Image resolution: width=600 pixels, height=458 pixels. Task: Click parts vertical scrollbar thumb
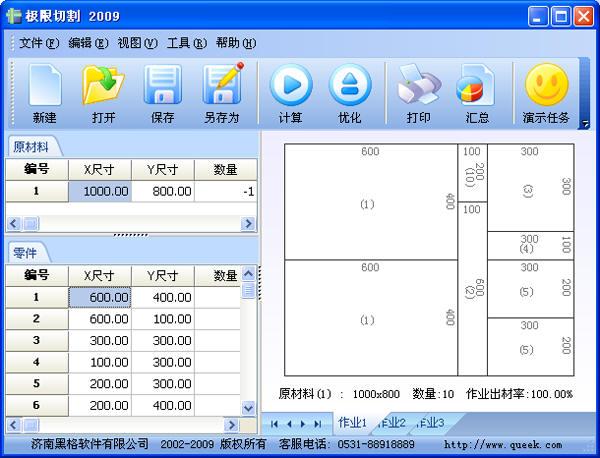(248, 290)
